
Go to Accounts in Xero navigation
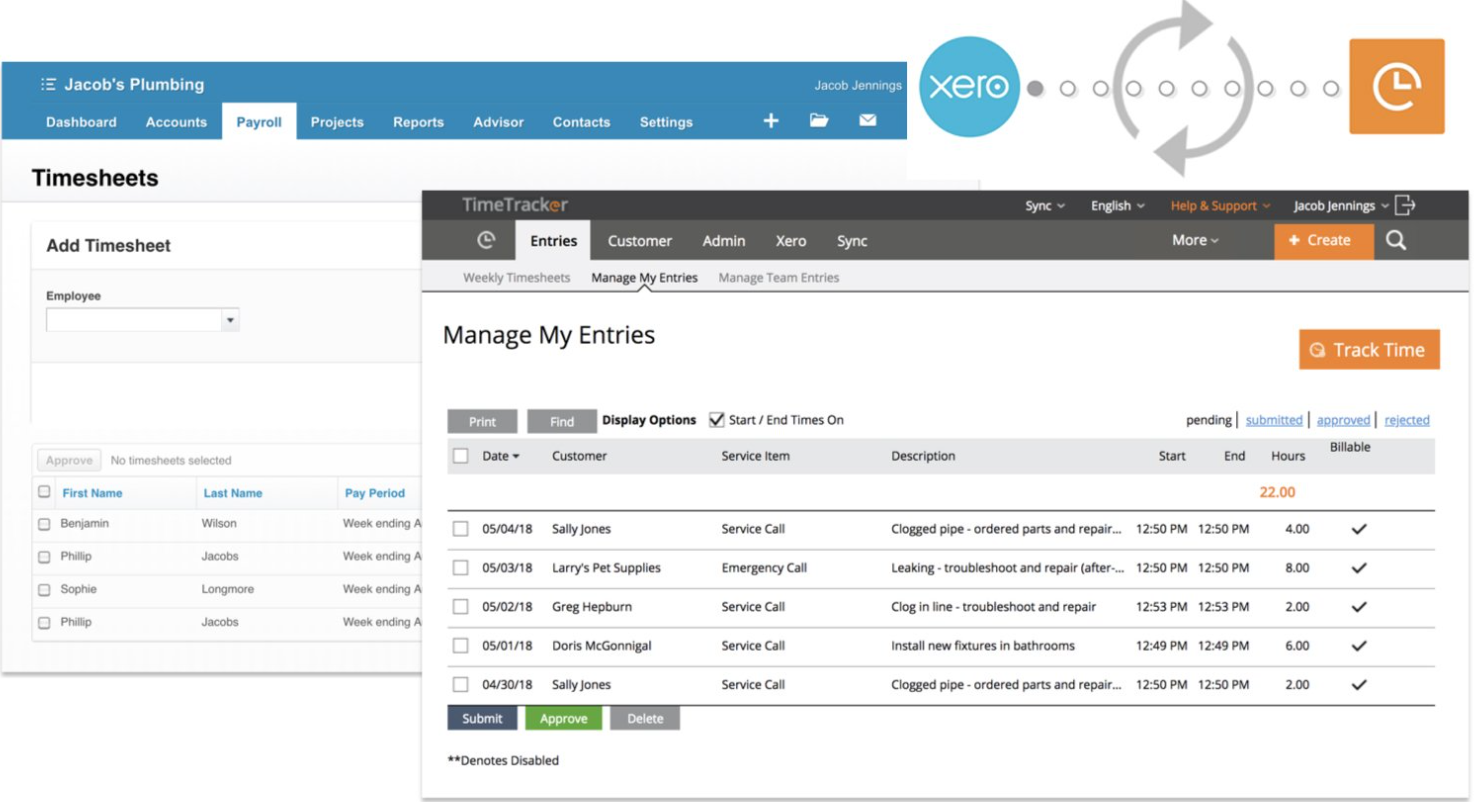[176, 122]
